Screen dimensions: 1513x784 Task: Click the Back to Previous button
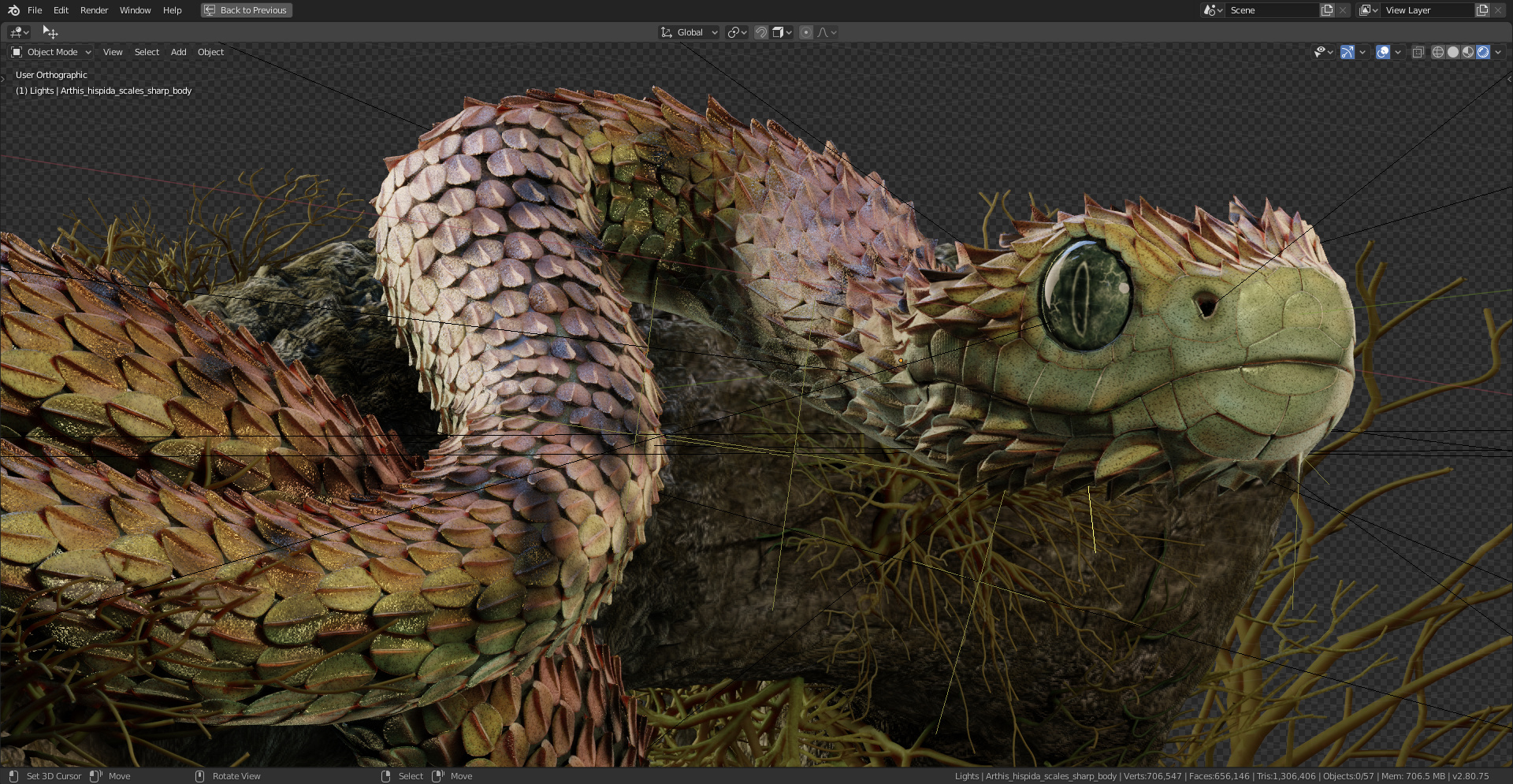(247, 10)
